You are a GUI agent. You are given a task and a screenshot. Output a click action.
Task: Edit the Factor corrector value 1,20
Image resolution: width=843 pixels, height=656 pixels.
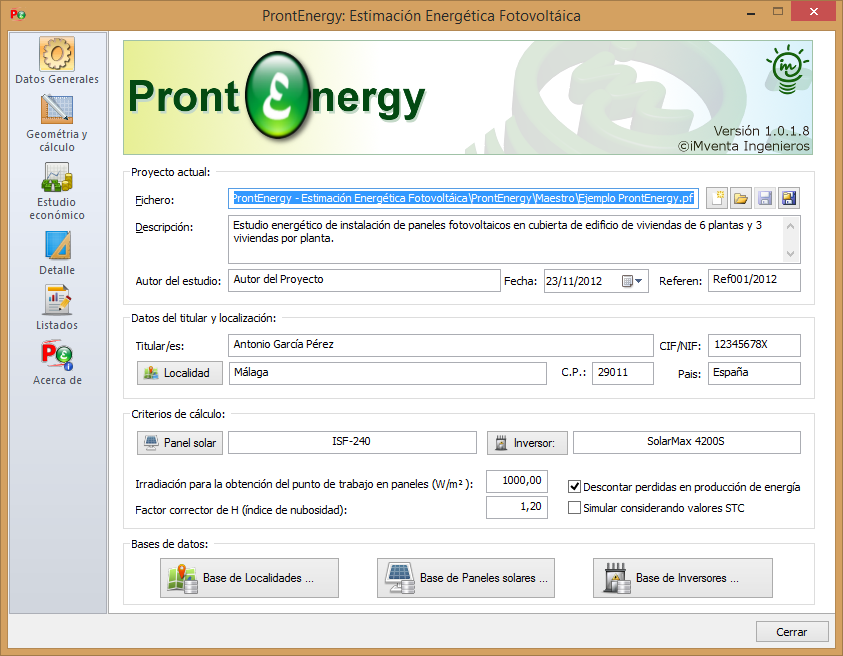517,507
